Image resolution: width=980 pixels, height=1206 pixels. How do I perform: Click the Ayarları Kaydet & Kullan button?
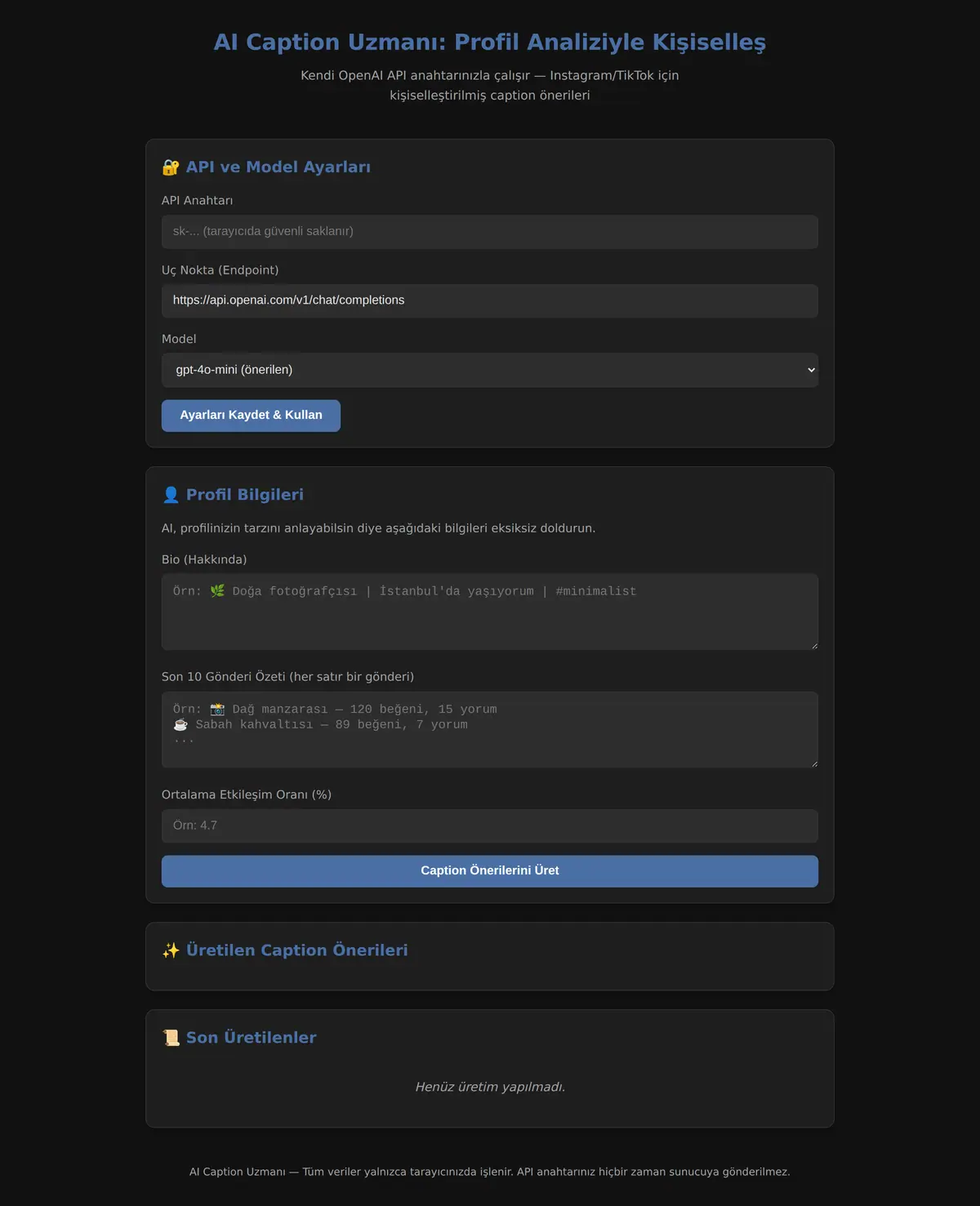click(x=251, y=416)
